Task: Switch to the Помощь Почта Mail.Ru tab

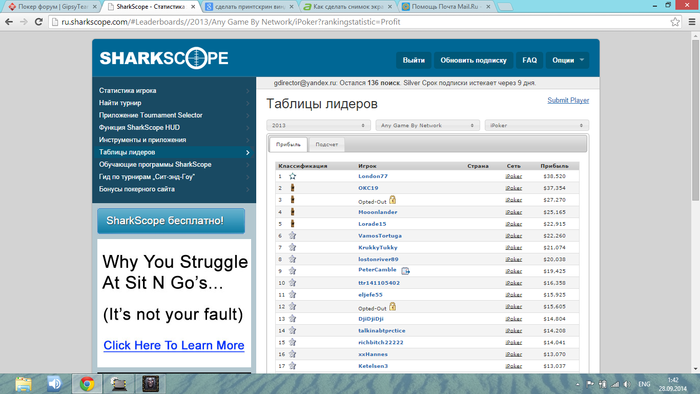Action: (x=445, y=7)
